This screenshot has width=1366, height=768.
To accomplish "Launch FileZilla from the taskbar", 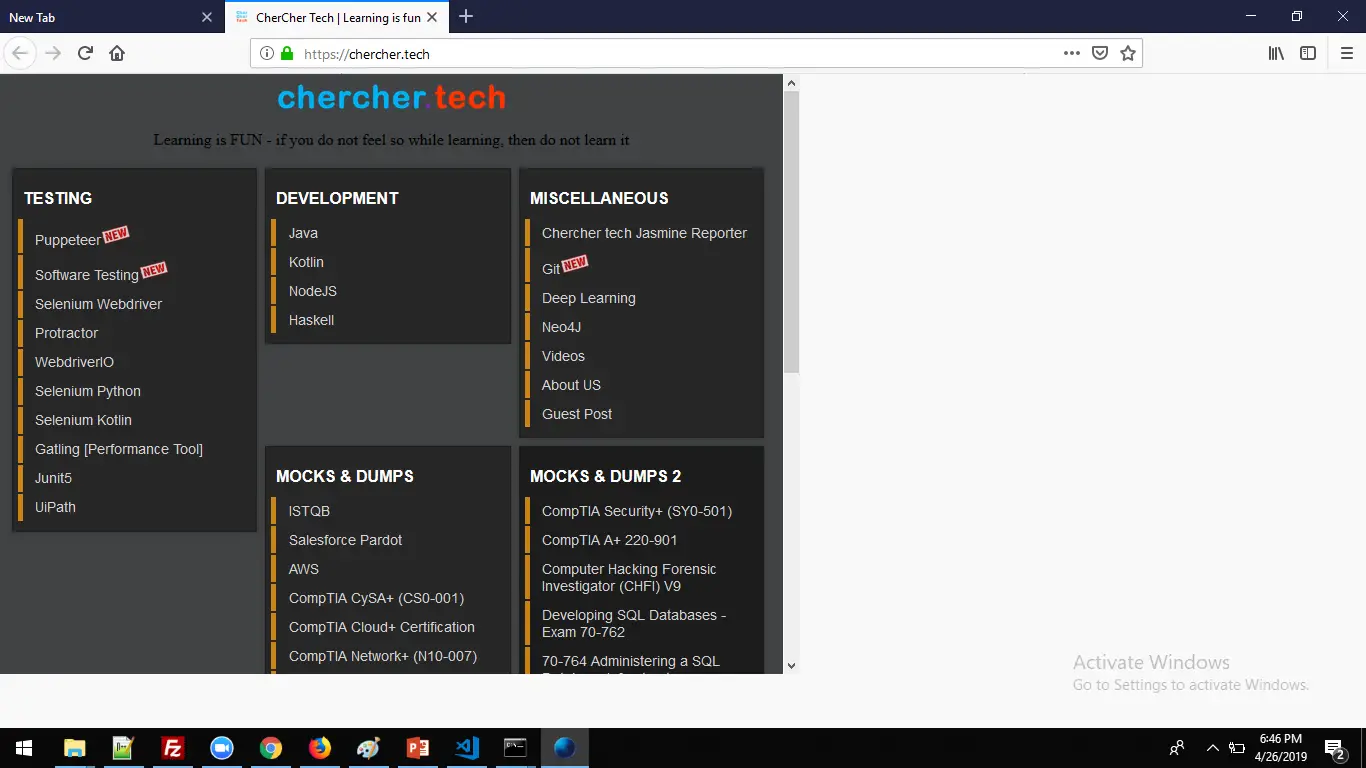I will [x=172, y=748].
